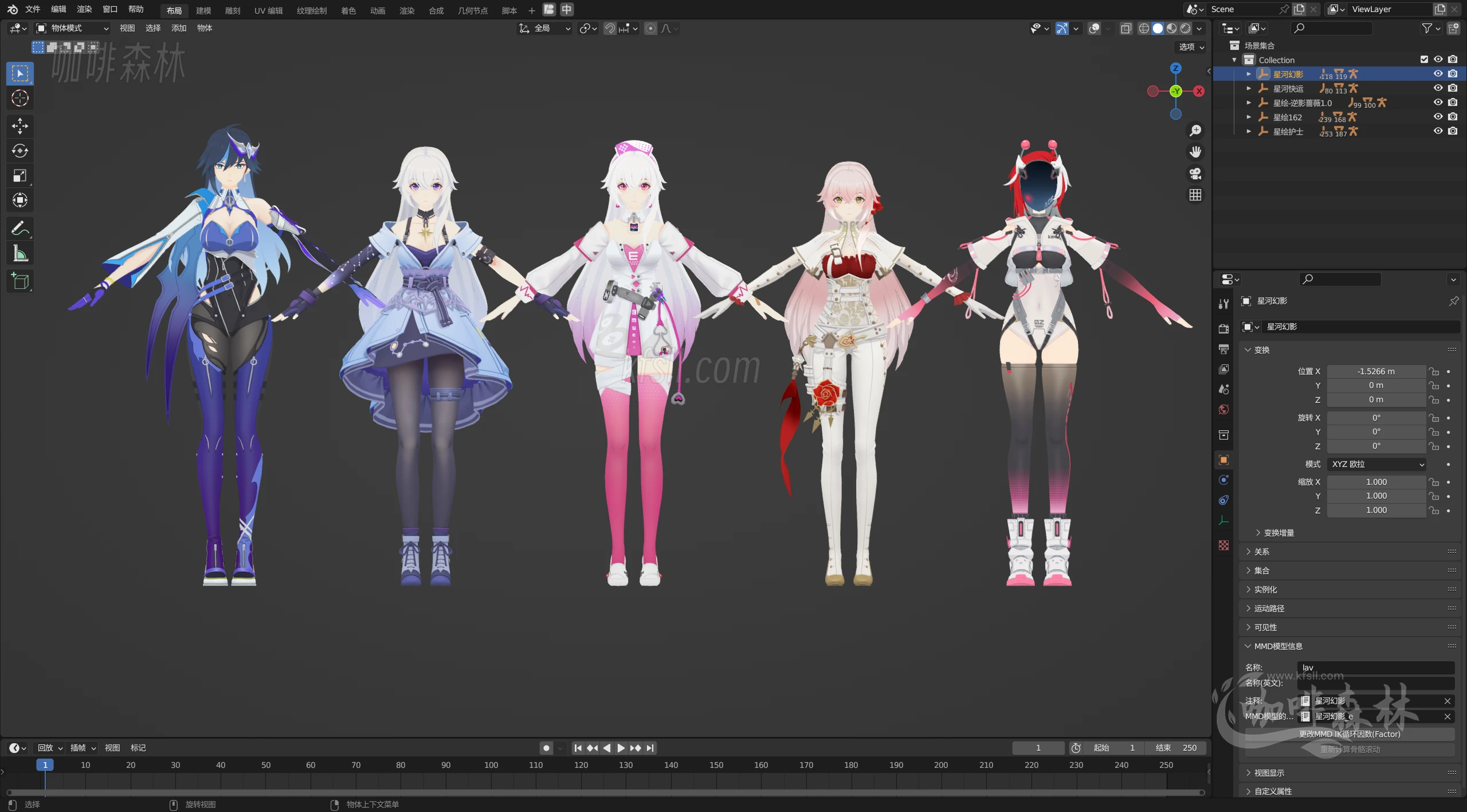Hide 星绘162 in viewport via eye icon
Image resolution: width=1467 pixels, height=812 pixels.
click(x=1438, y=117)
